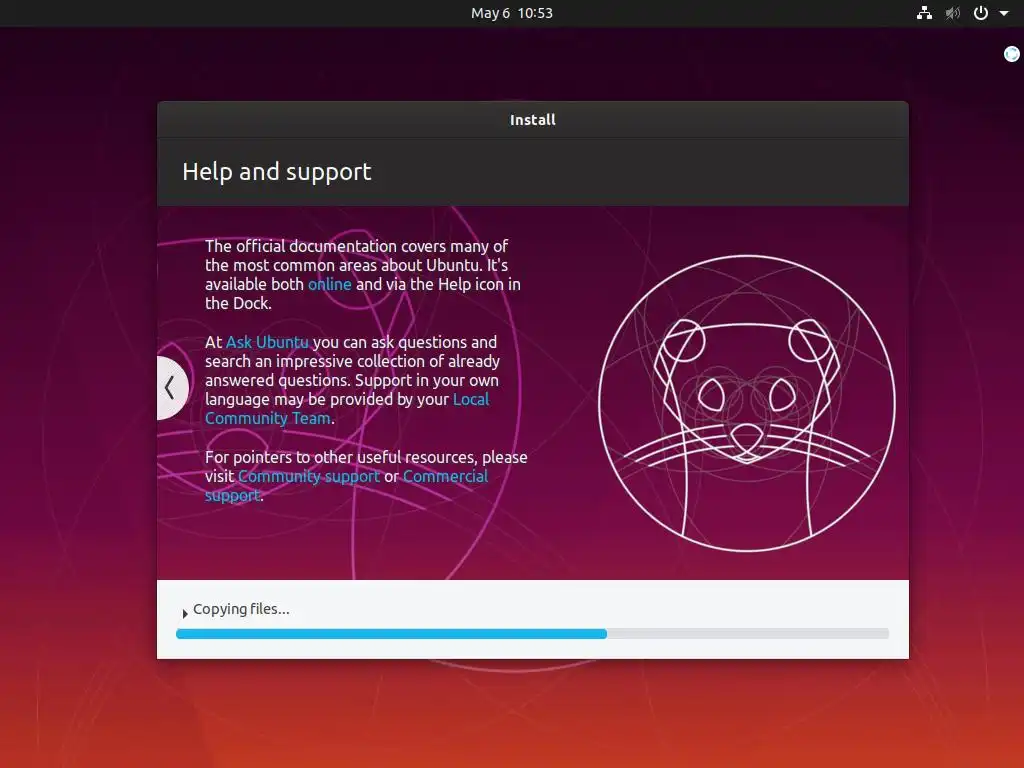Open the 'online' documentation link
1024x768 pixels.
330,284
